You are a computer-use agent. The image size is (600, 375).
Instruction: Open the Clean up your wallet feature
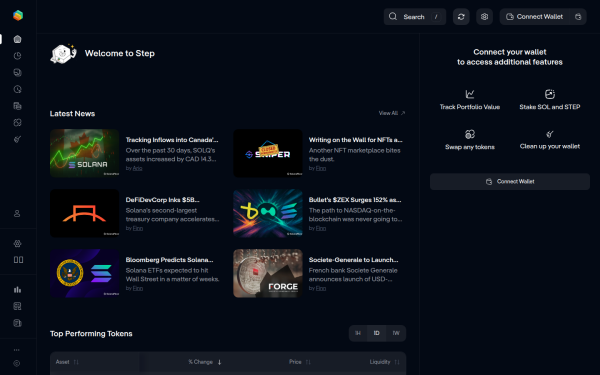[549, 140]
